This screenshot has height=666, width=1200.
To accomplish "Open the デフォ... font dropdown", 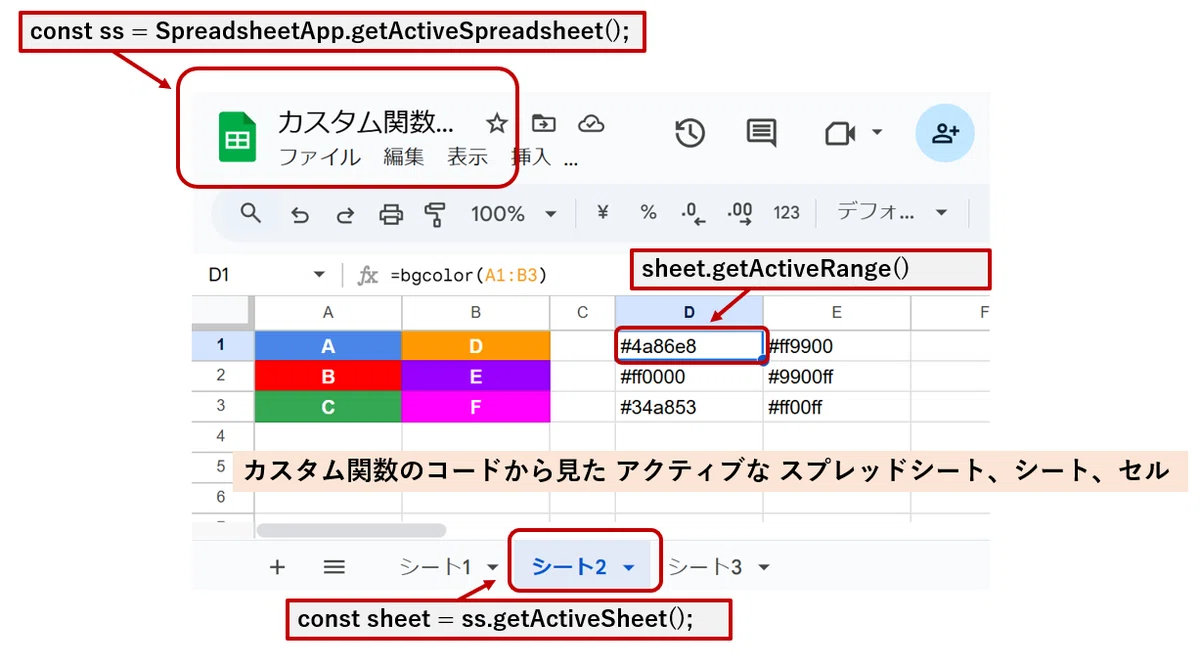I will (x=891, y=213).
